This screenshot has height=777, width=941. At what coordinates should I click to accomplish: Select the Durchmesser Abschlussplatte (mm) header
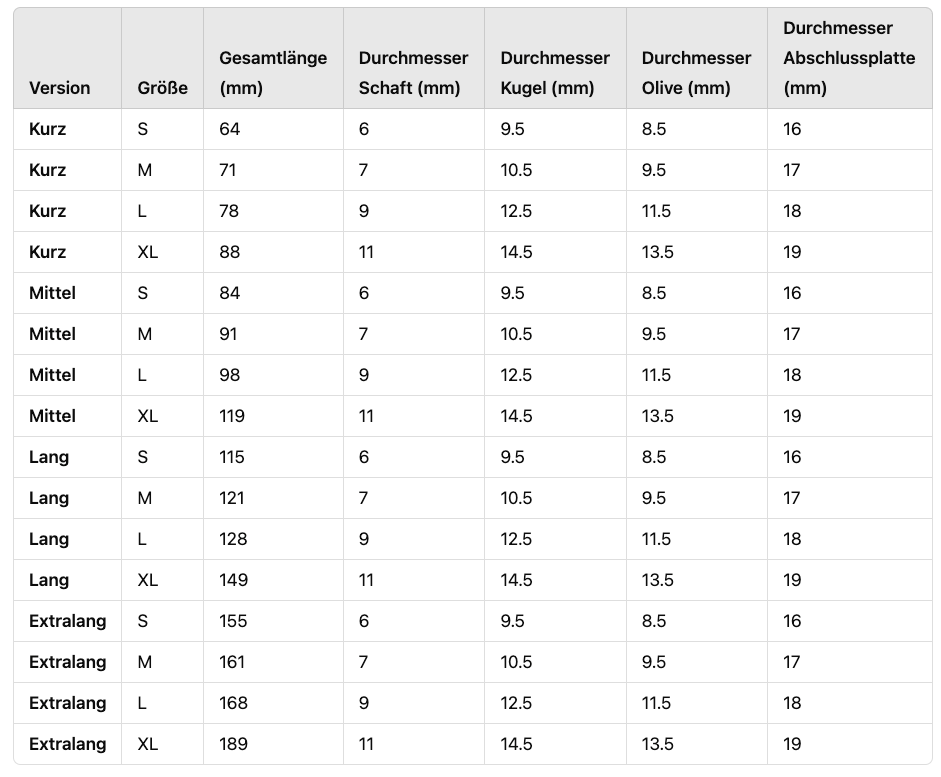[x=848, y=58]
